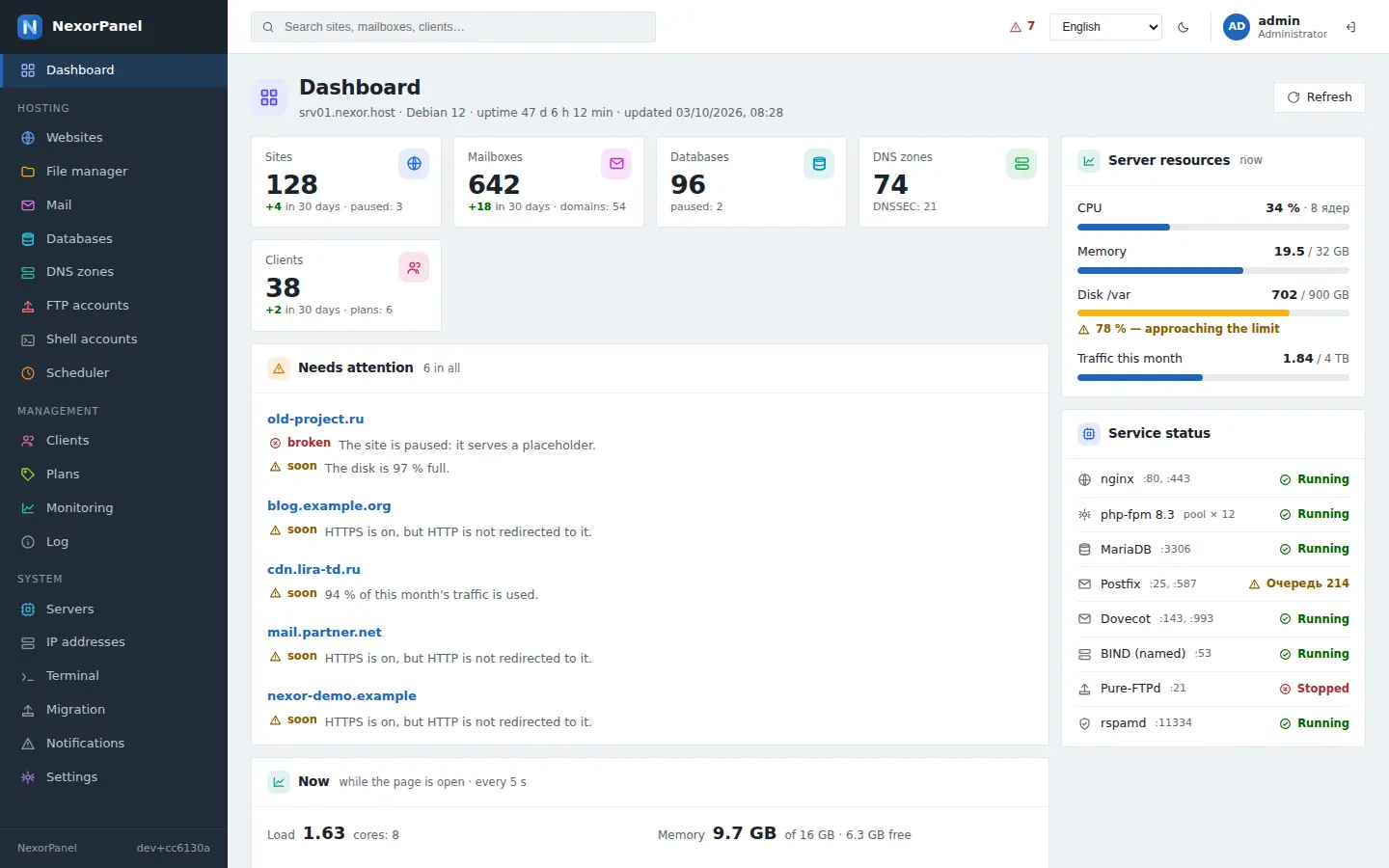Open Databases in the sidebar
The height and width of the screenshot is (868, 1389).
(114, 239)
